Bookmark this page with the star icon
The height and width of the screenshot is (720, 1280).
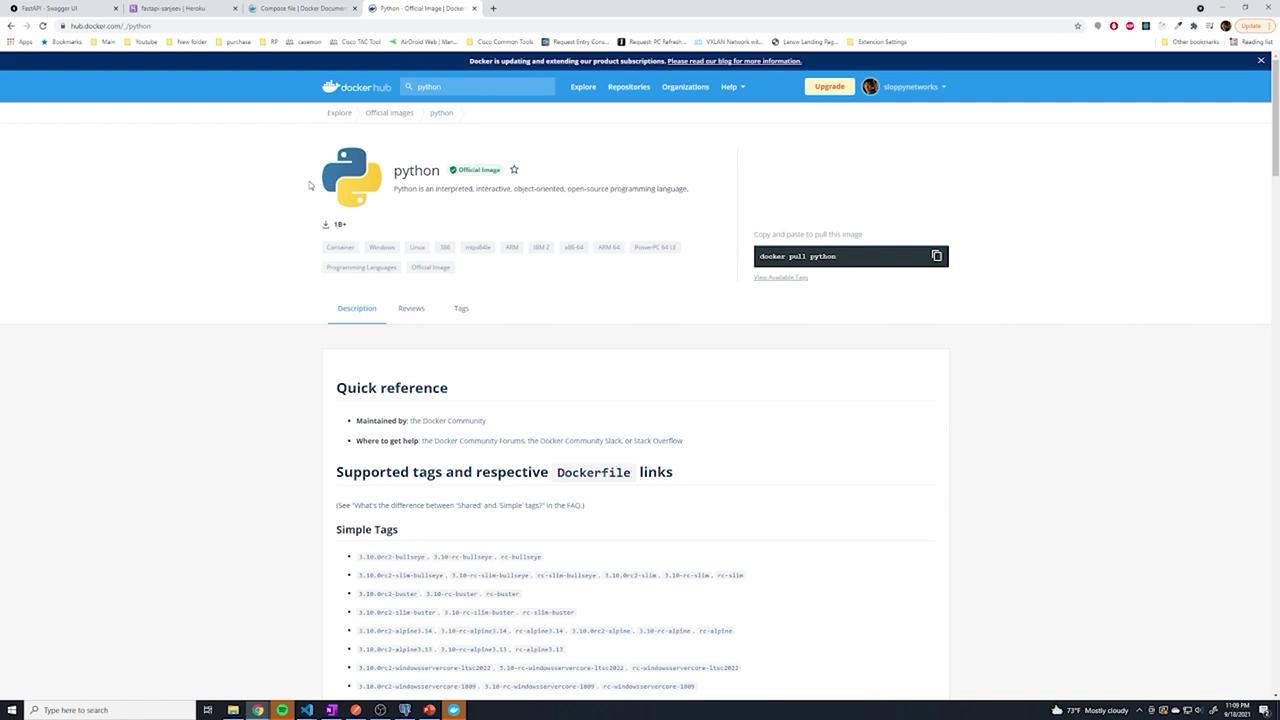click(x=1078, y=26)
